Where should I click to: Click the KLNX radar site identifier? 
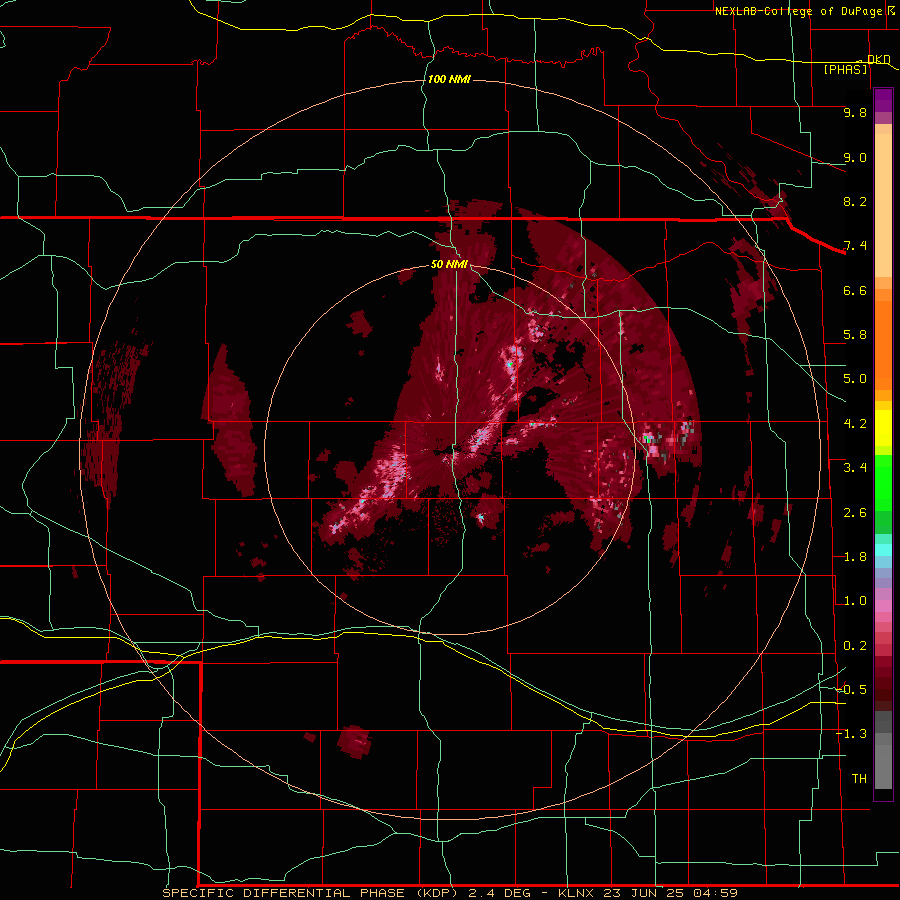577,893
